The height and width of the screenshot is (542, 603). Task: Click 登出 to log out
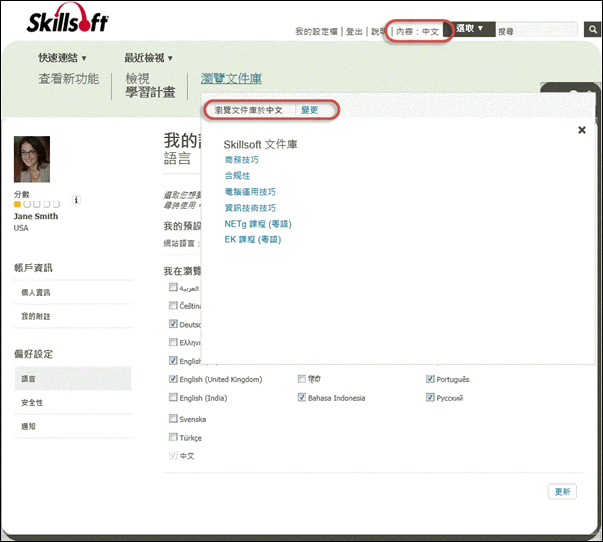[354, 32]
